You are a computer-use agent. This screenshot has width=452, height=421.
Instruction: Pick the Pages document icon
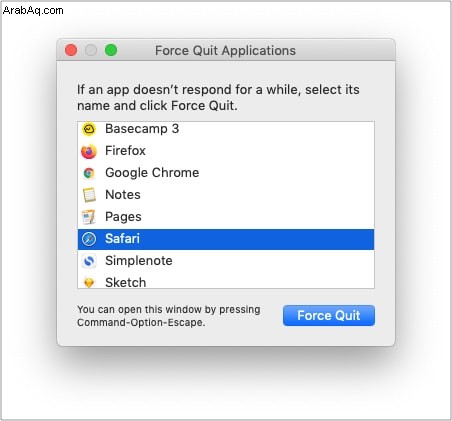pos(89,217)
